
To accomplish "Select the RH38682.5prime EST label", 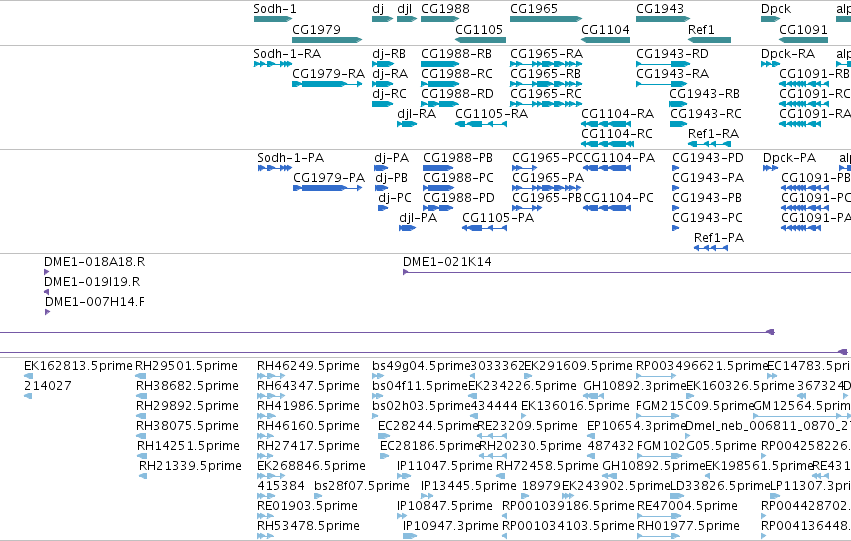I will click(x=187, y=386).
